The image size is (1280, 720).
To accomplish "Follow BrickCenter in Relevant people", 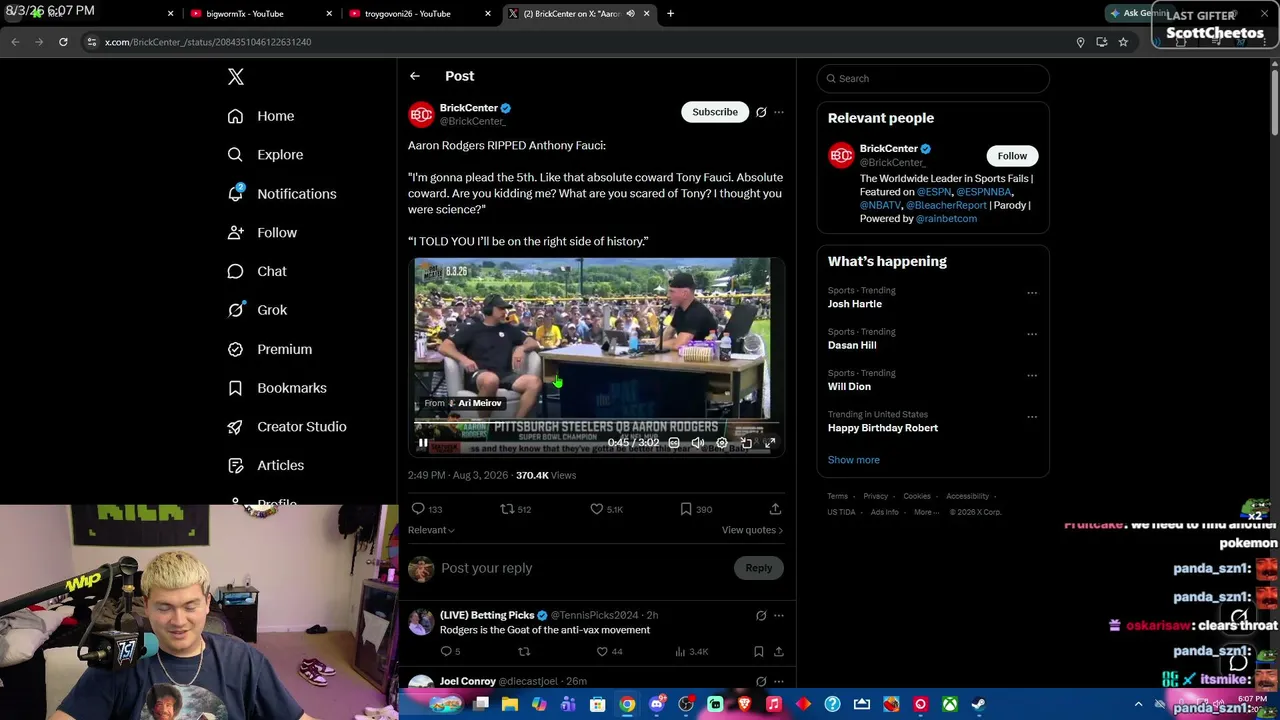I will click(x=1012, y=156).
